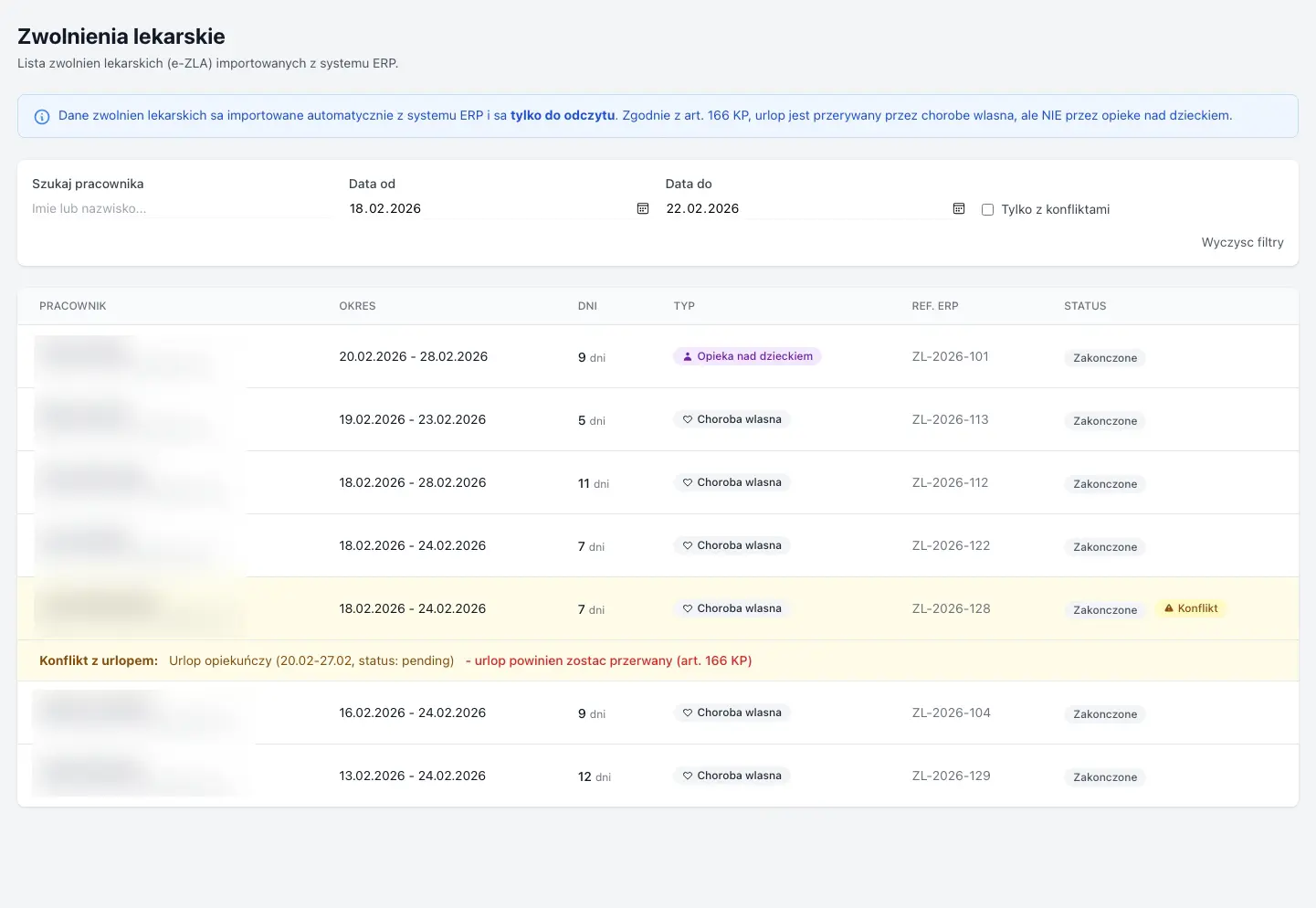Click the 'Okres' column header
Viewport: 1316px width, 908px height.
pos(357,306)
